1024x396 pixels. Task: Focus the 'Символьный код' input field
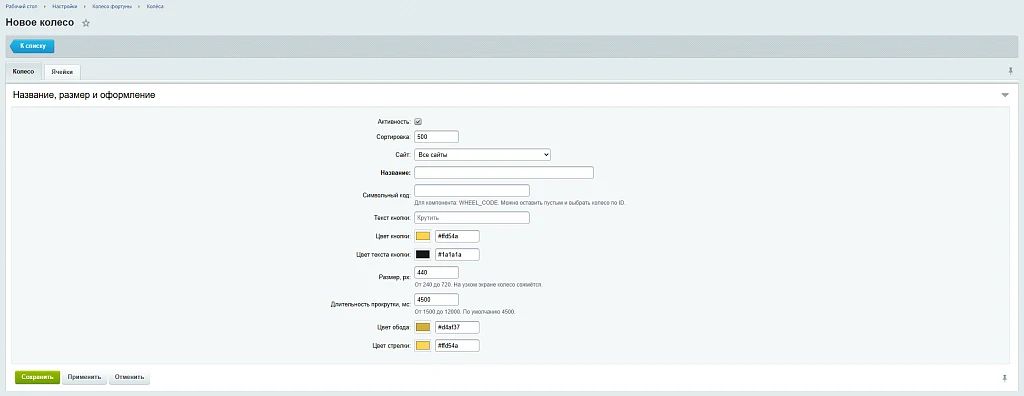tap(472, 190)
